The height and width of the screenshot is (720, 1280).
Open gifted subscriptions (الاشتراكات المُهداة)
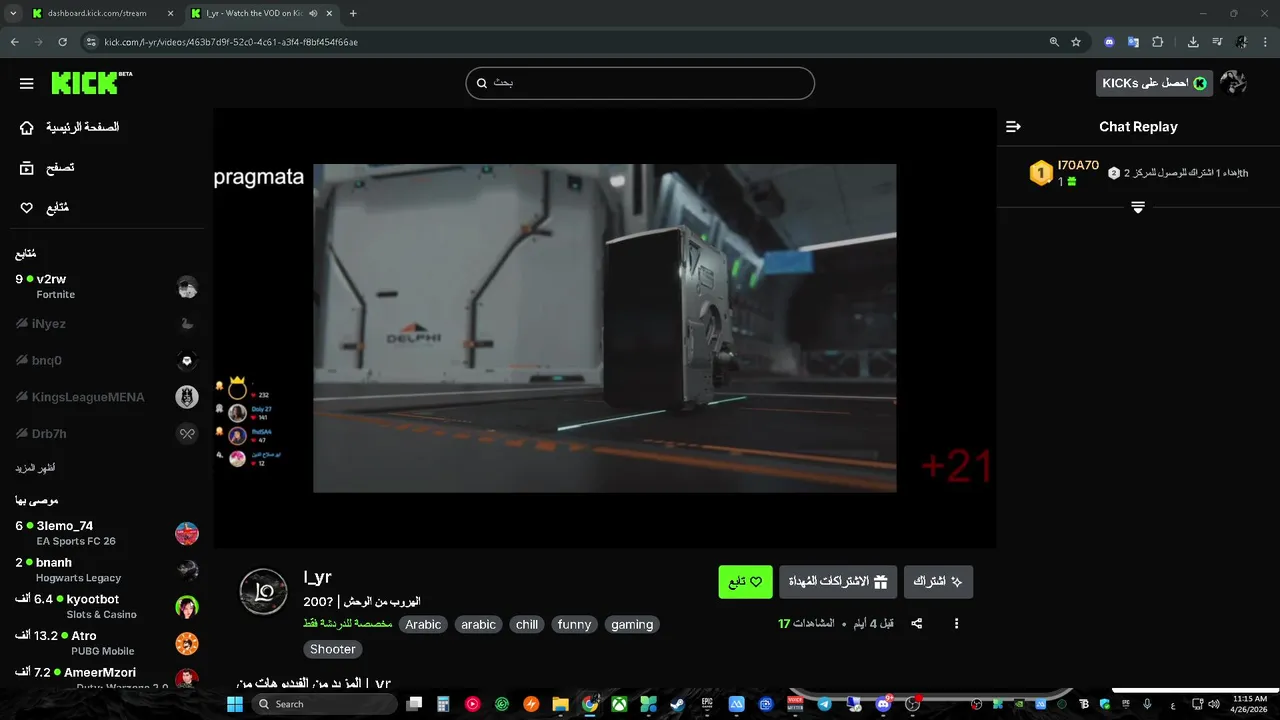coord(838,582)
